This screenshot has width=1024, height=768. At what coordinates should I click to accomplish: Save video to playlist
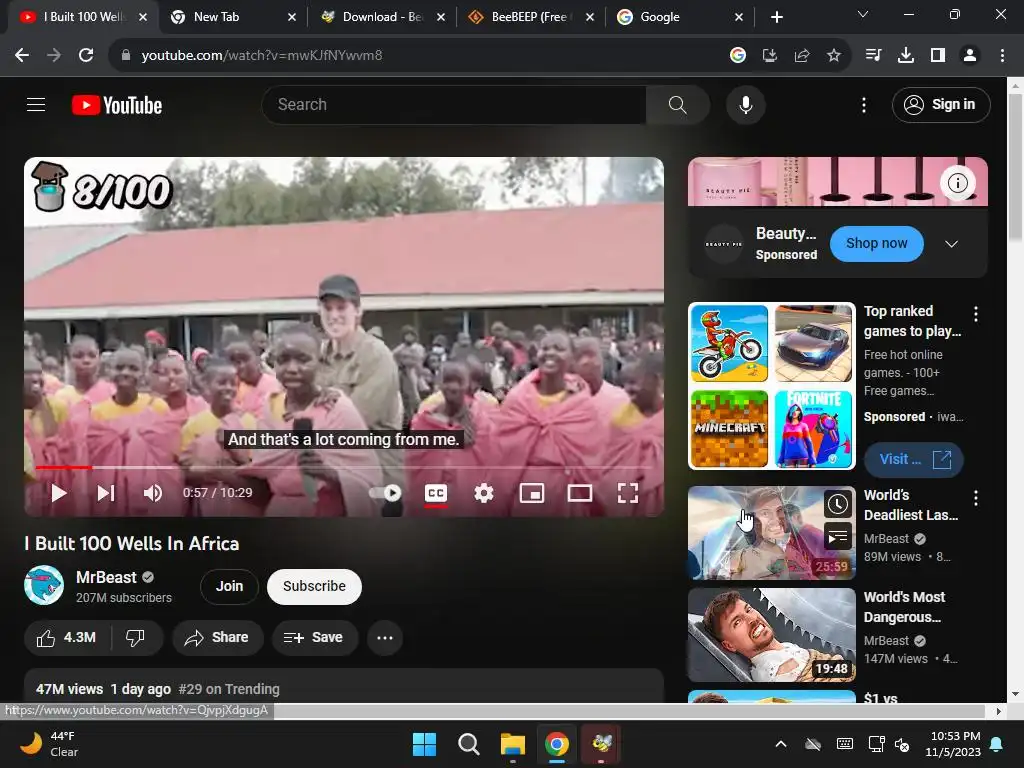click(315, 637)
